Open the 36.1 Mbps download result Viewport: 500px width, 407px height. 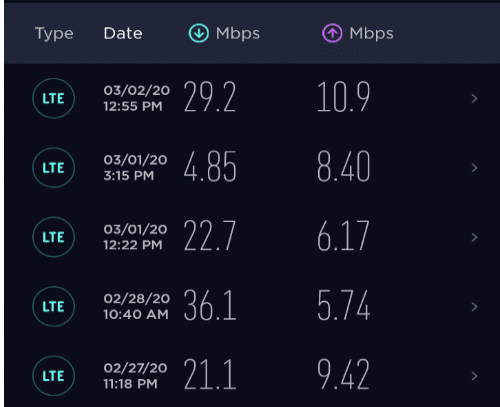coord(210,305)
